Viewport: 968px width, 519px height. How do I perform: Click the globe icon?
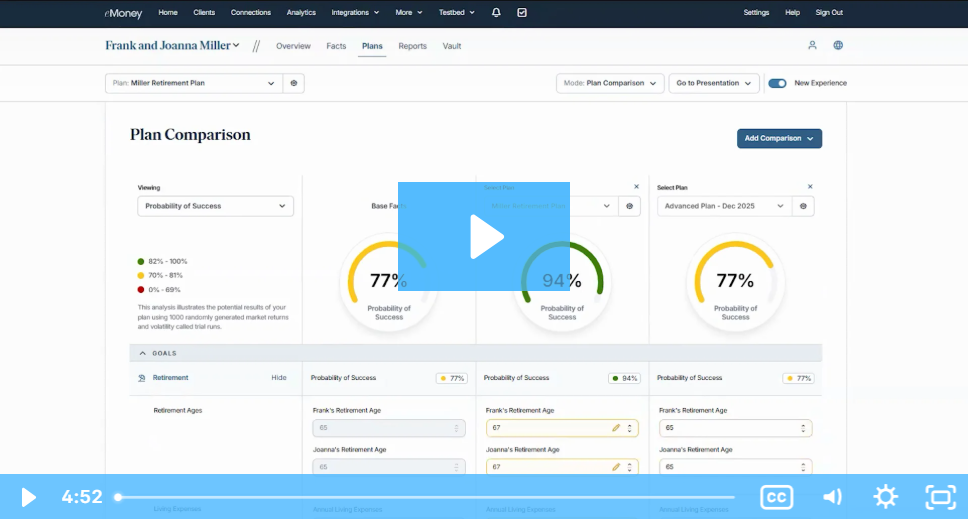click(x=838, y=46)
